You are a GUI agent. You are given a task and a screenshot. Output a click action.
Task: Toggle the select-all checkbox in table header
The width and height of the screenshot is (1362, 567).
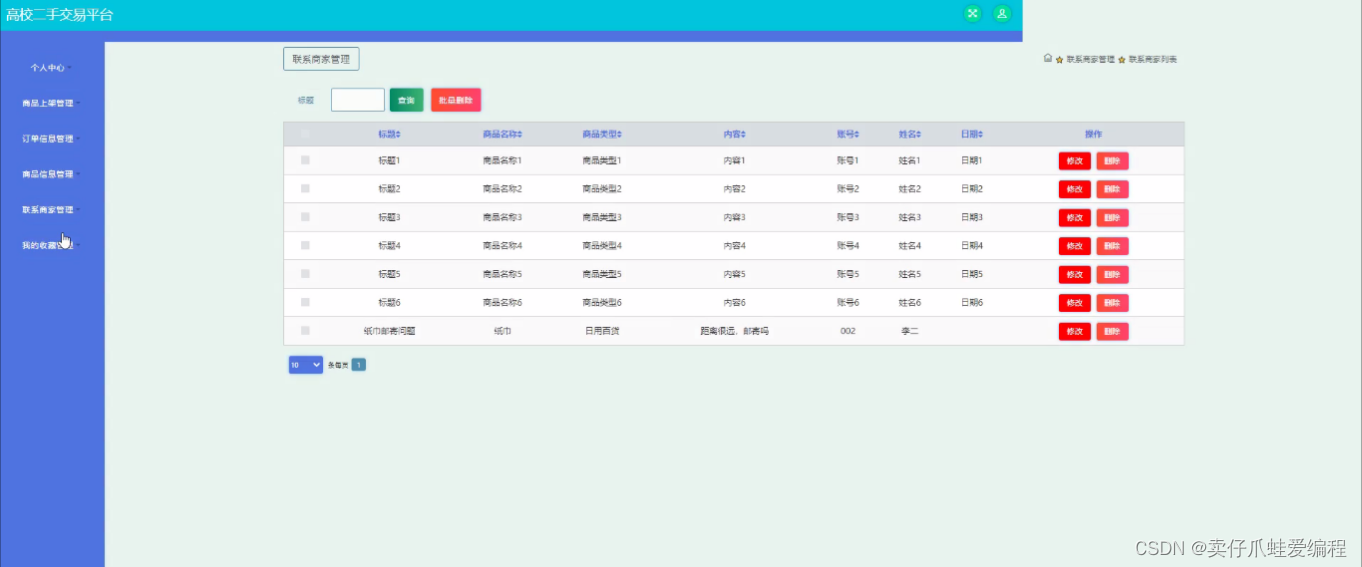tap(305, 134)
